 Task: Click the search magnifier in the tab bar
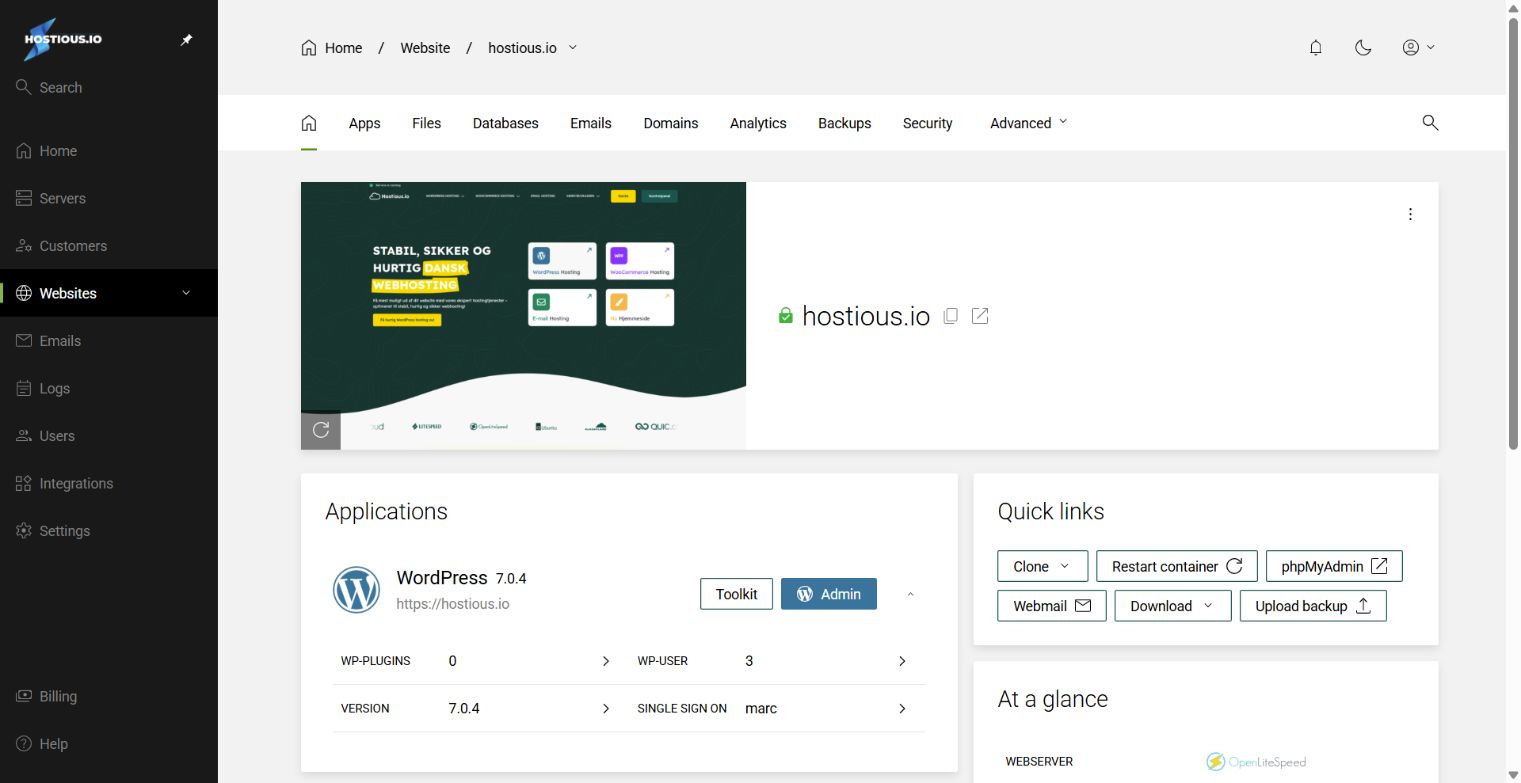tap(1430, 122)
